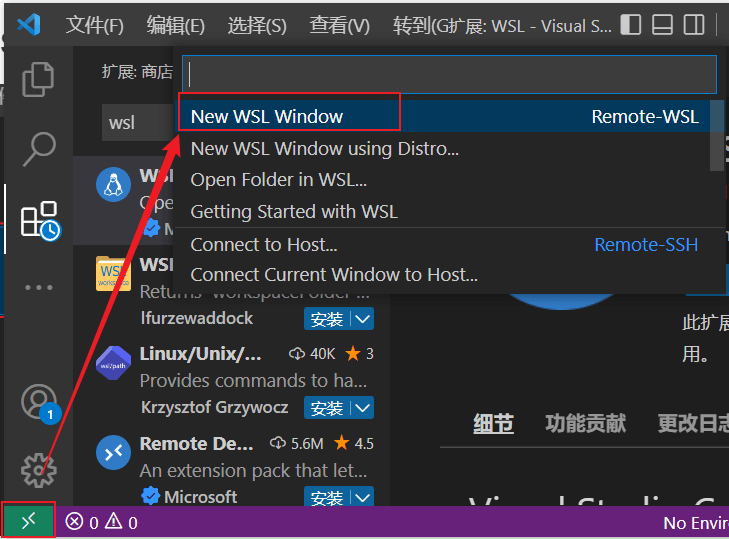The image size is (729, 539).
Task: Click the wsl/path extension icon
Action: (113, 363)
